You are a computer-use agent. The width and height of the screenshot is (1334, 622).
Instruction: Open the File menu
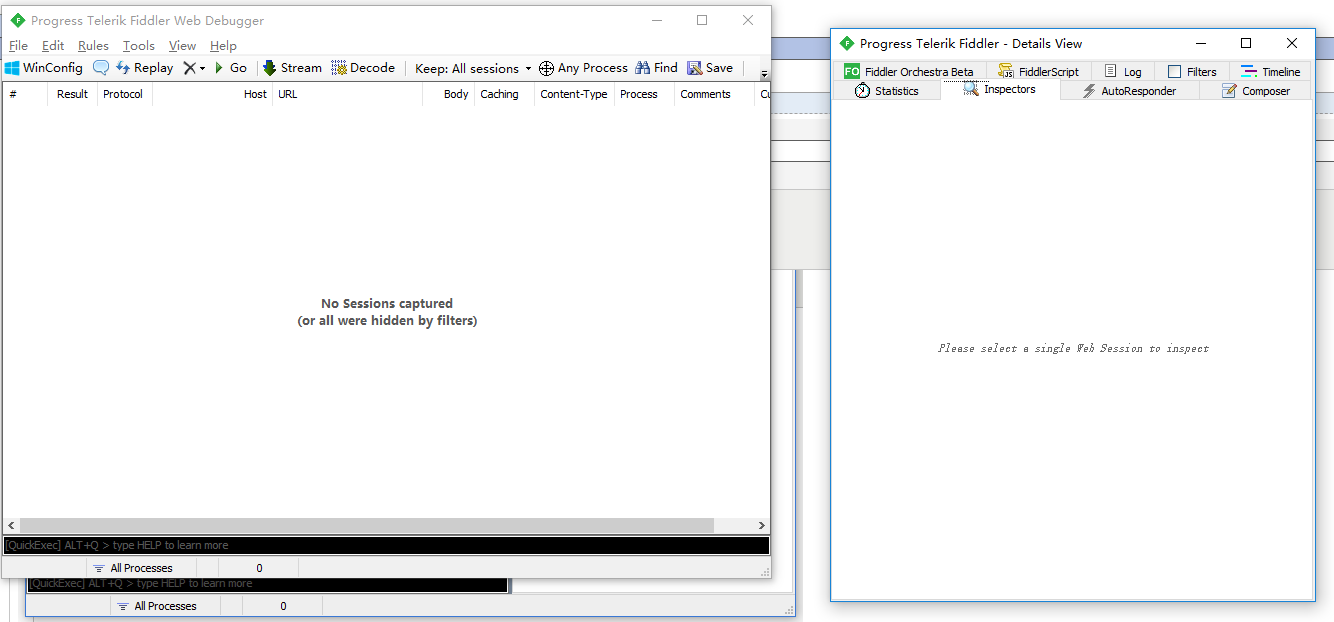18,46
